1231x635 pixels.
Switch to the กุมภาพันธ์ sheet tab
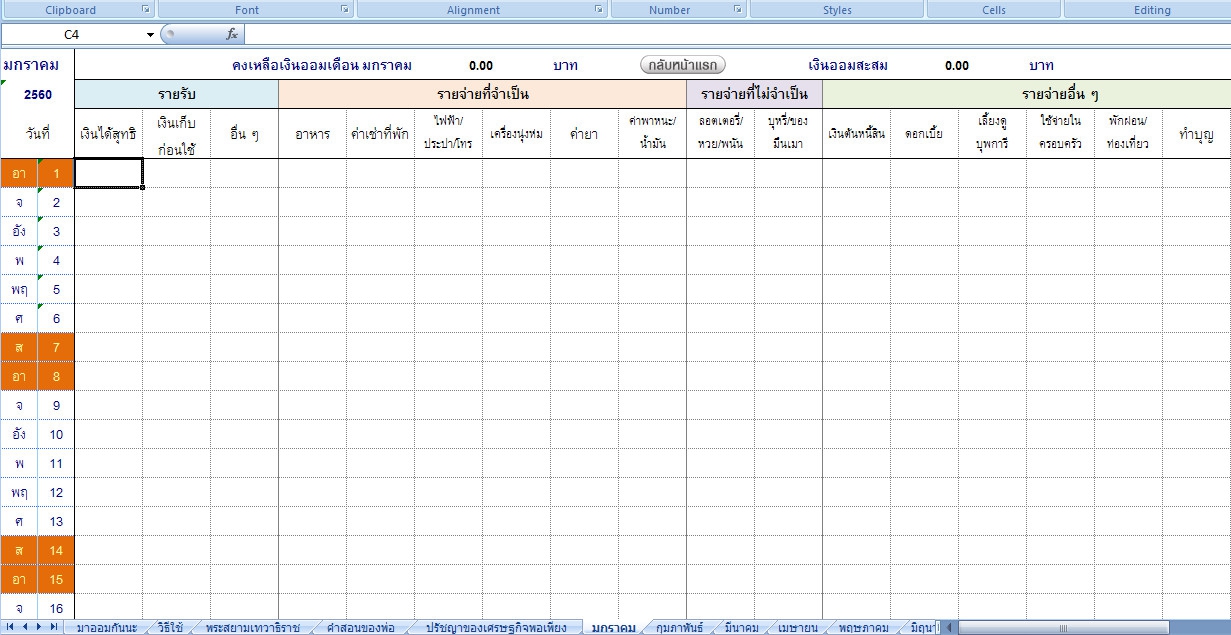click(x=680, y=627)
